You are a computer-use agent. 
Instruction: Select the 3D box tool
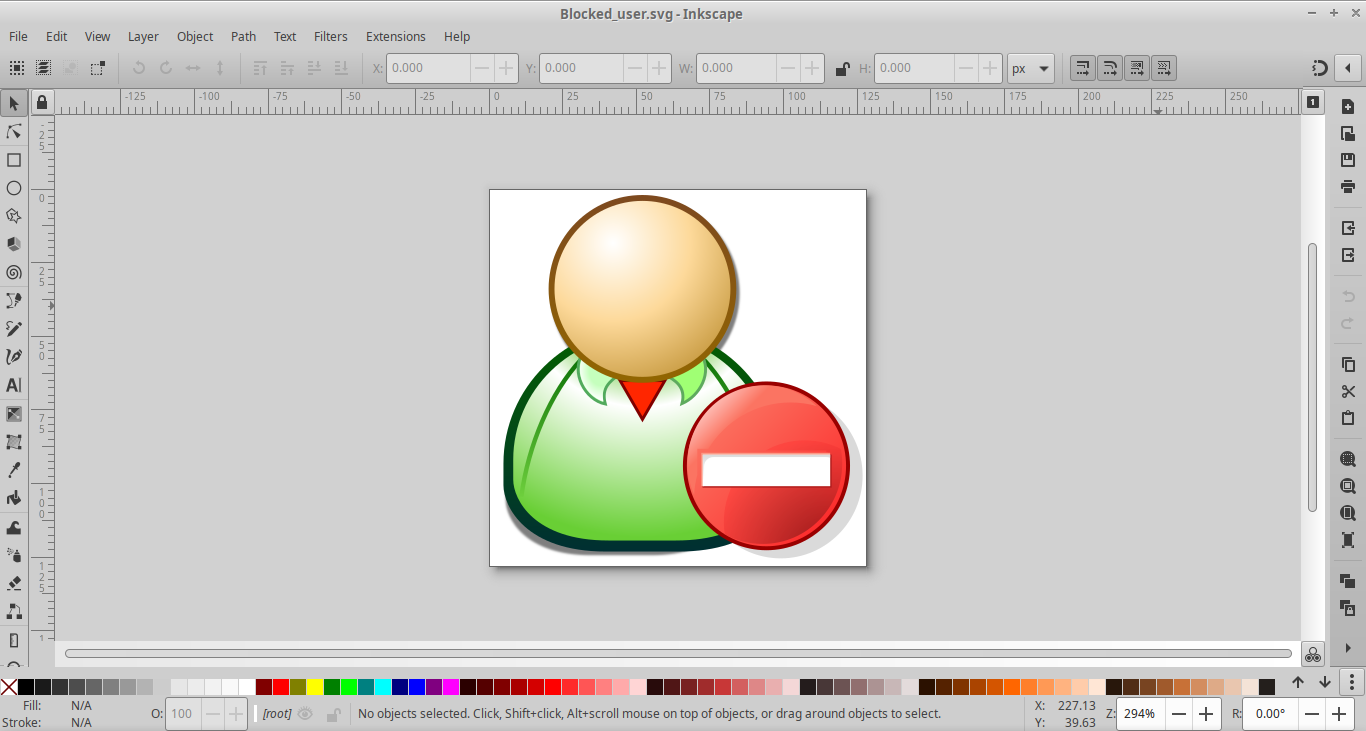click(14, 244)
